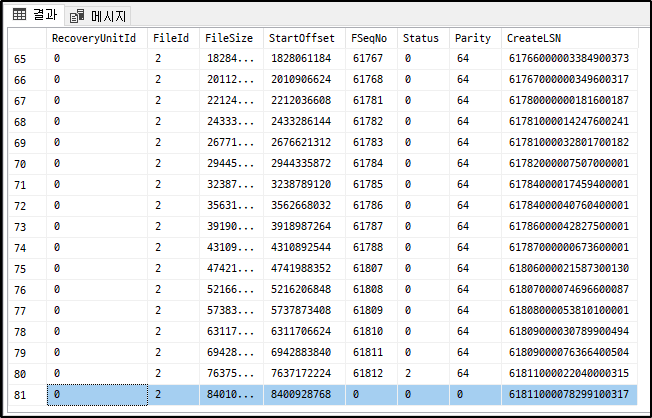Click StartOffset cell 2010906624
The image size is (652, 418).
304,79
